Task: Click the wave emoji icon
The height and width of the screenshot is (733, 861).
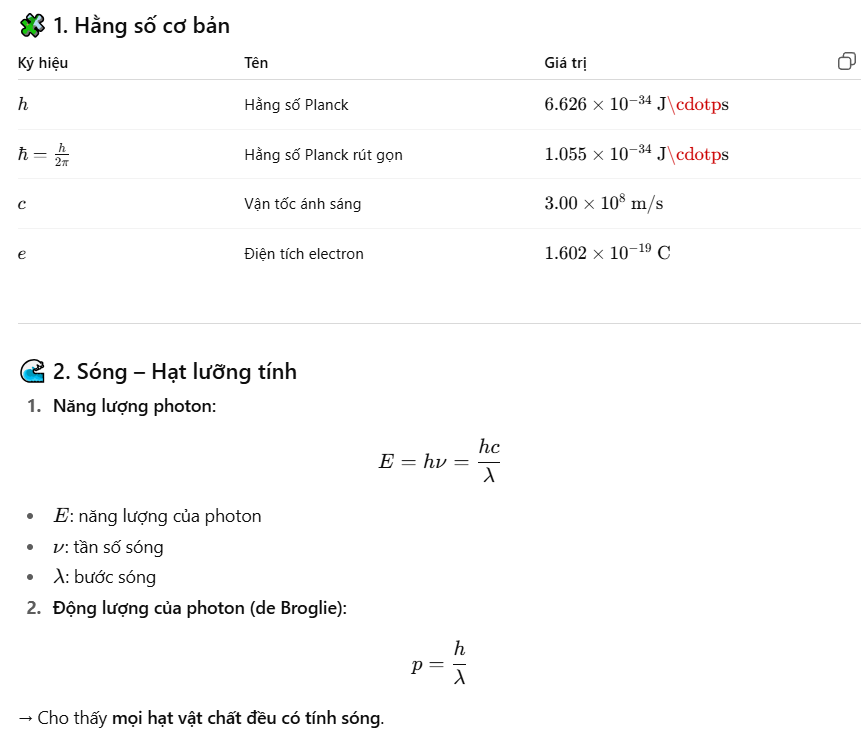Action: click(x=32, y=372)
